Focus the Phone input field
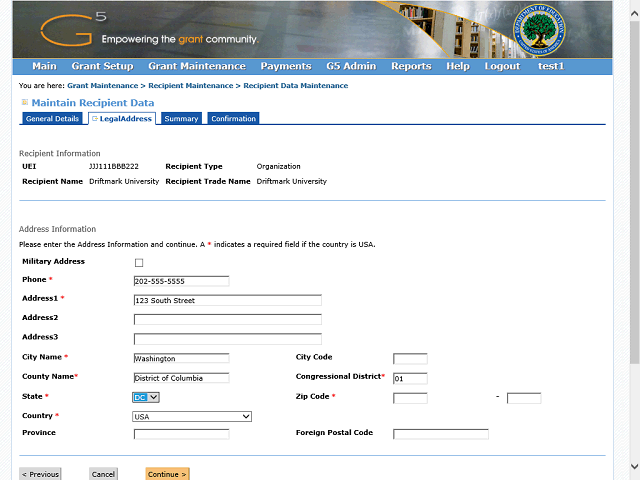Image resolution: width=640 pixels, height=480 pixels. click(181, 281)
